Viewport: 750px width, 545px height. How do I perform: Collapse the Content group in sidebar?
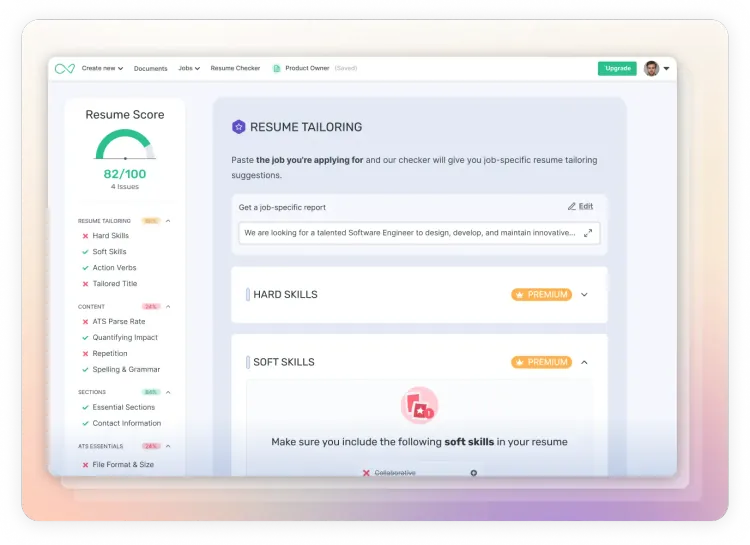click(x=168, y=306)
